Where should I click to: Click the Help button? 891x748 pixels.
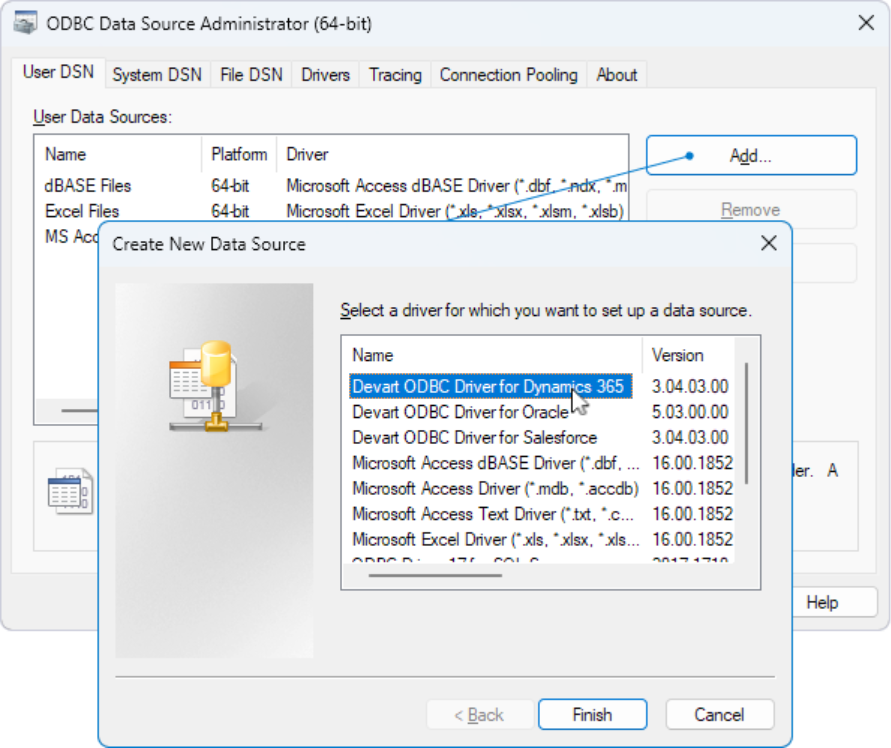click(821, 602)
